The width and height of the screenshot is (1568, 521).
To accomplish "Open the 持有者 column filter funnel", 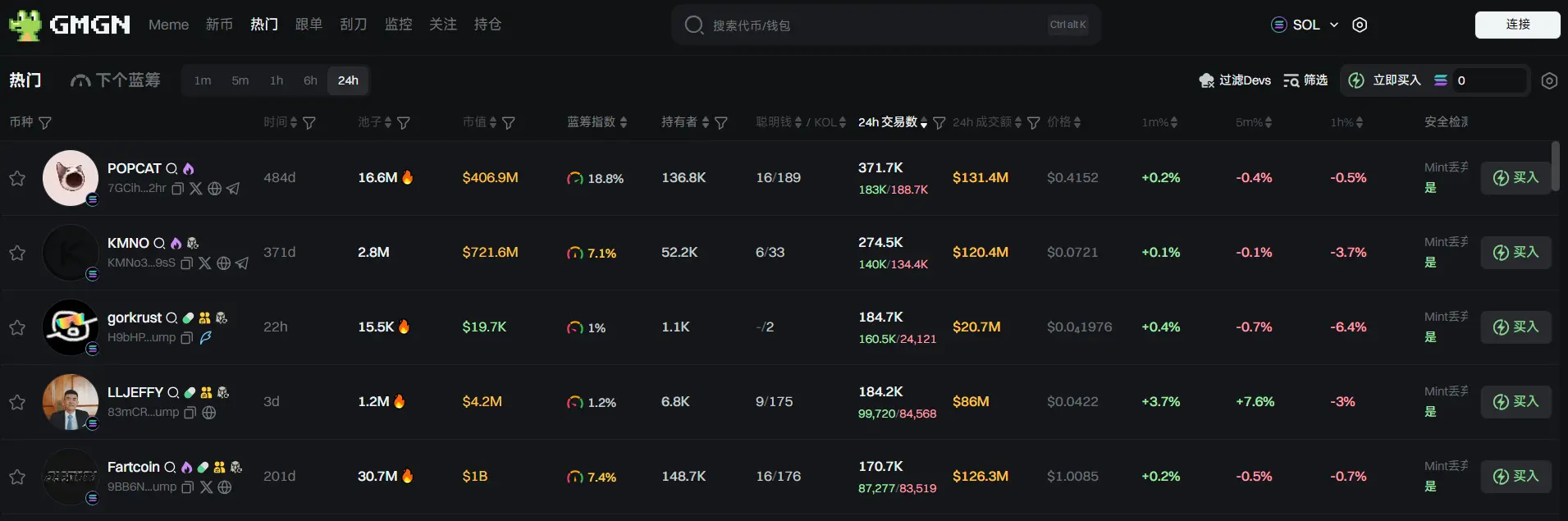I will click(x=721, y=123).
